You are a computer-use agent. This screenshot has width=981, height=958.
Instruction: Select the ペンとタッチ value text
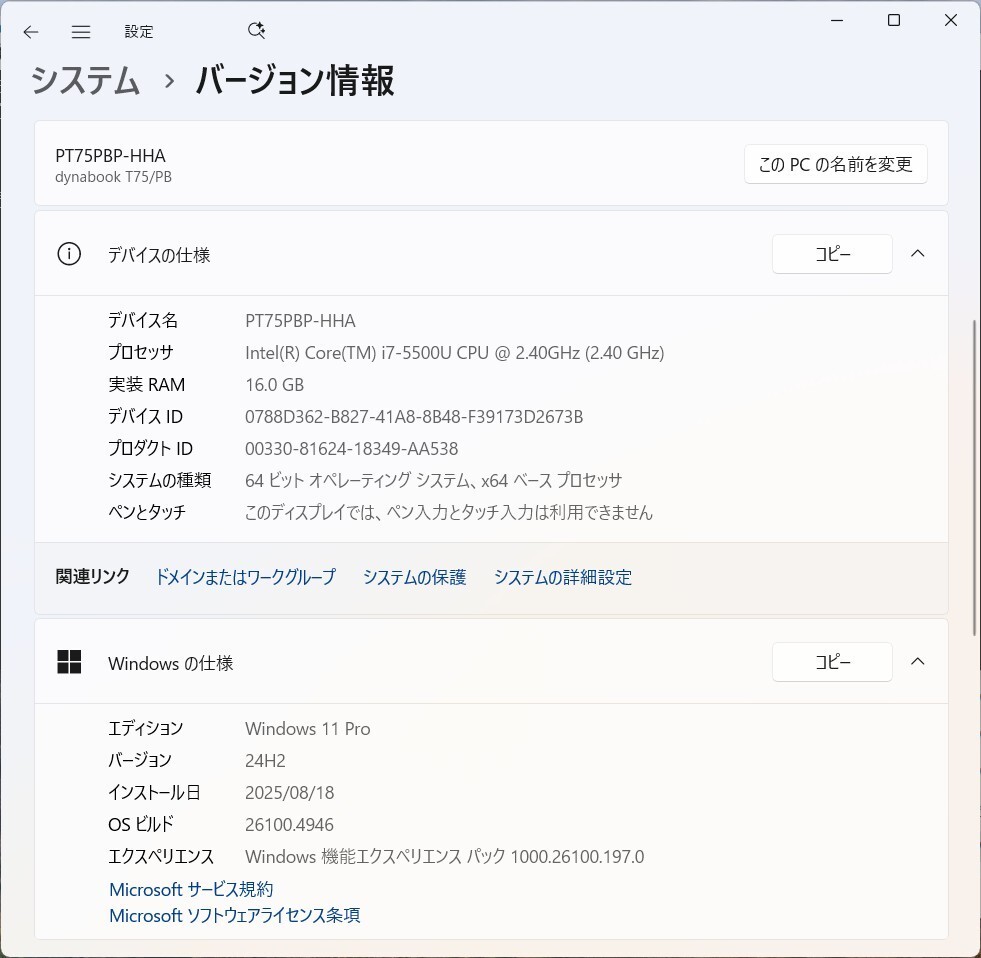pos(449,512)
